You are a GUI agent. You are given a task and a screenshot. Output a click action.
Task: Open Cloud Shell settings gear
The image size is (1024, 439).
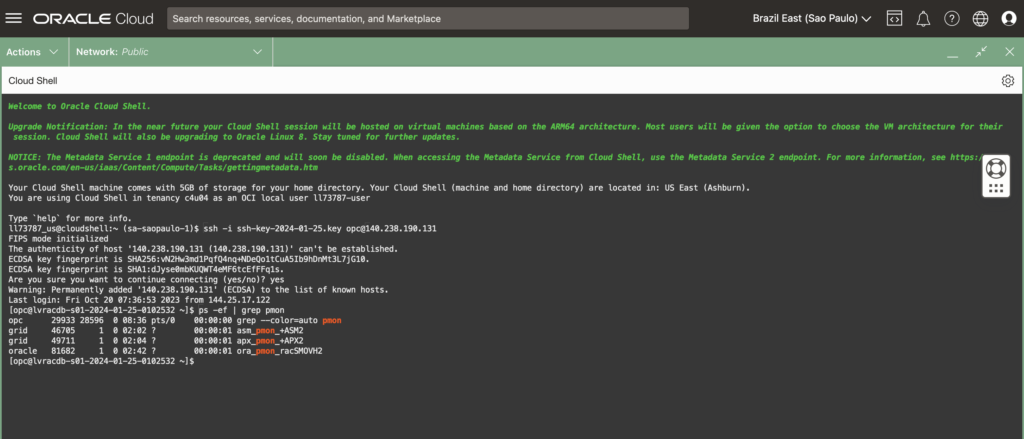point(1008,81)
